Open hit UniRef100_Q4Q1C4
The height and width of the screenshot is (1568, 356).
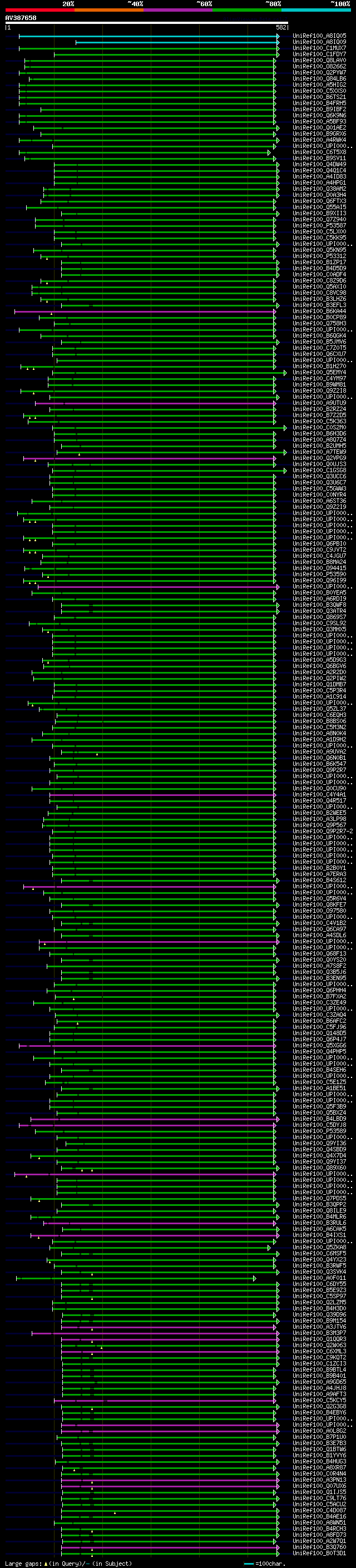[319, 170]
